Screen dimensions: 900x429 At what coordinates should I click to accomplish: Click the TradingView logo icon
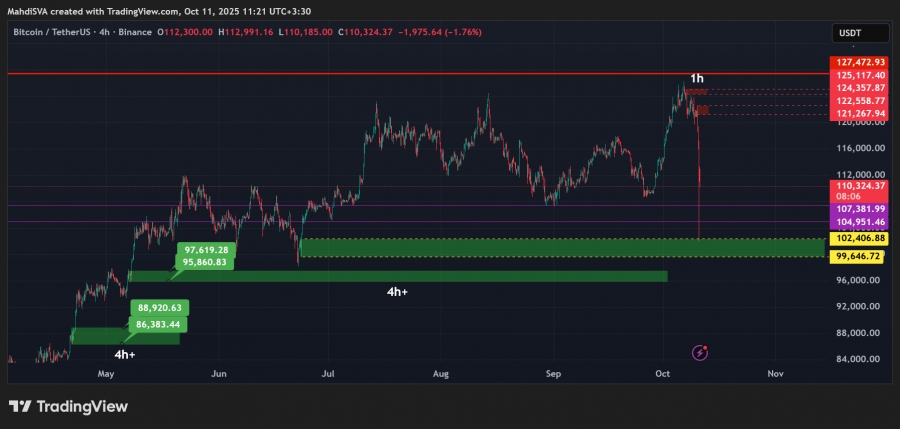pyautogui.click(x=19, y=406)
